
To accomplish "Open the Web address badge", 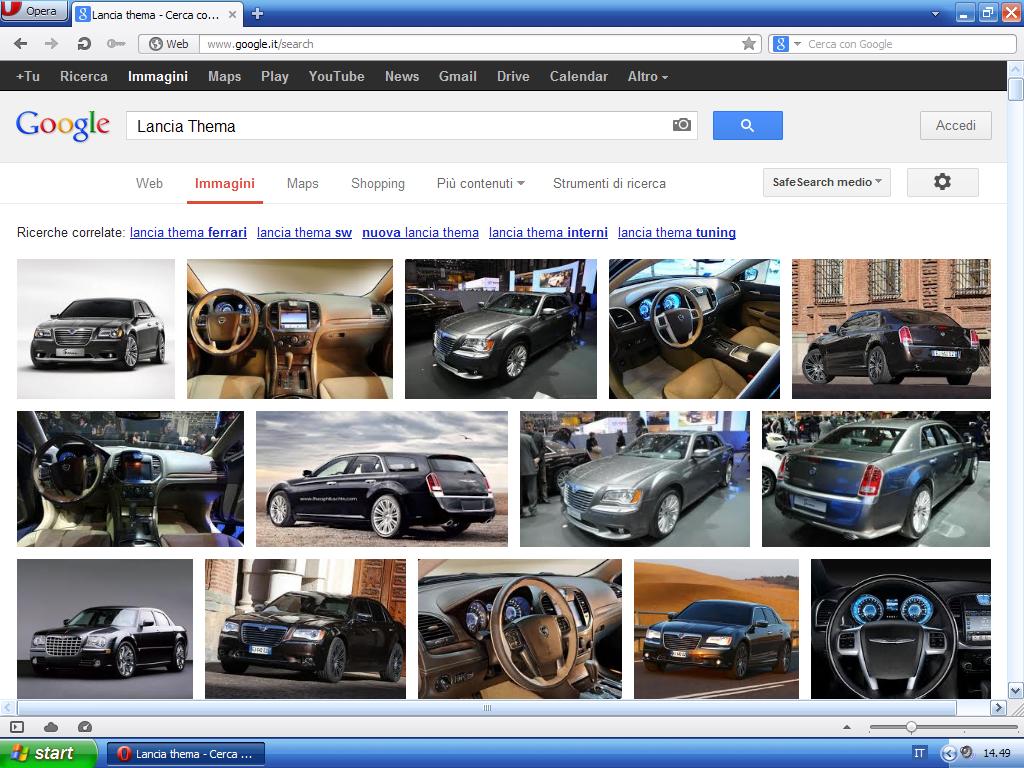I will (168, 44).
